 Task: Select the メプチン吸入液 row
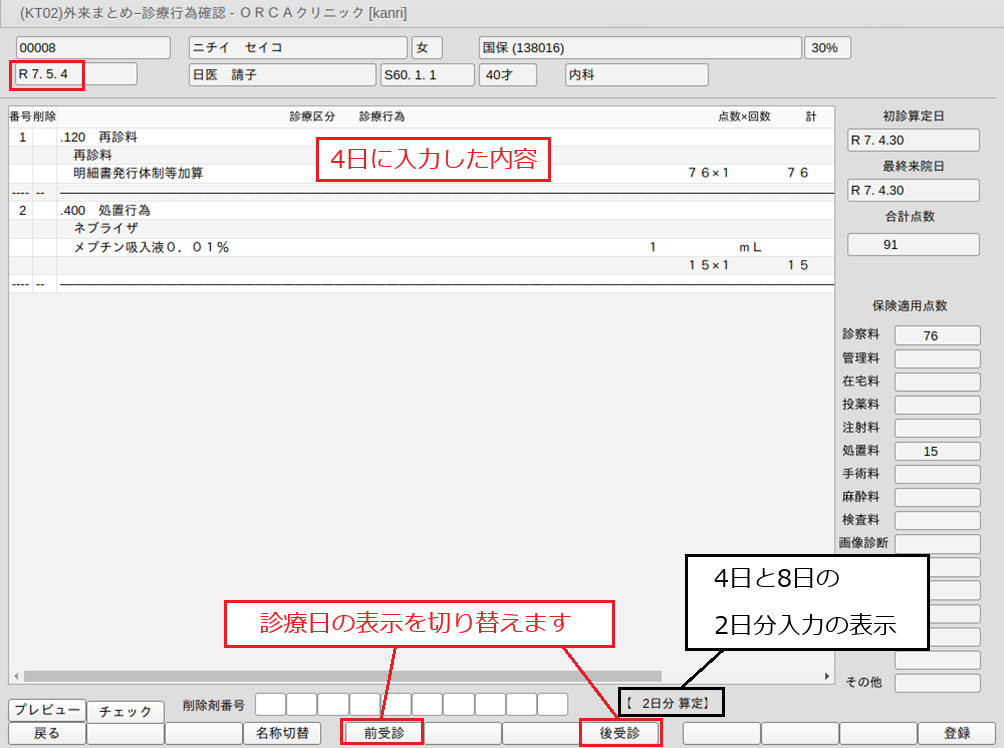[x=152, y=247]
